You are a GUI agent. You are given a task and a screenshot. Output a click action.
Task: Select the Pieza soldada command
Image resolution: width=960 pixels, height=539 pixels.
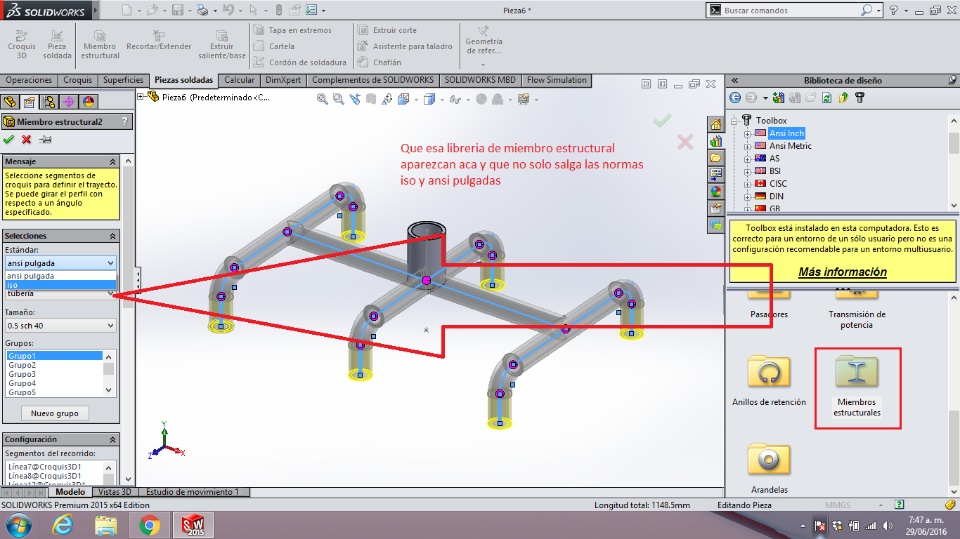[x=57, y=43]
